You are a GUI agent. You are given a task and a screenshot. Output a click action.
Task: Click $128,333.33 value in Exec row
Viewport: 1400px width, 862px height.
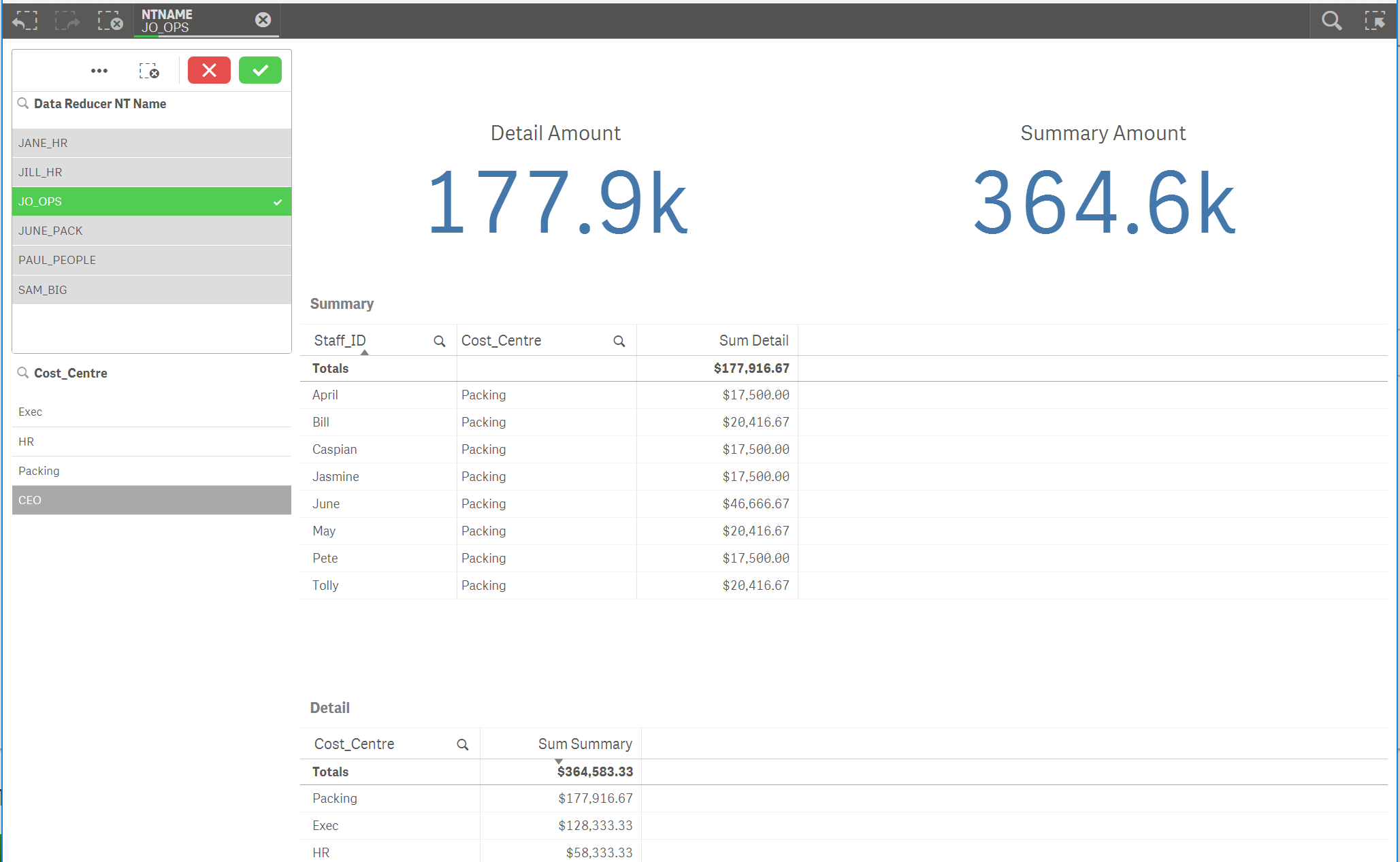click(596, 825)
